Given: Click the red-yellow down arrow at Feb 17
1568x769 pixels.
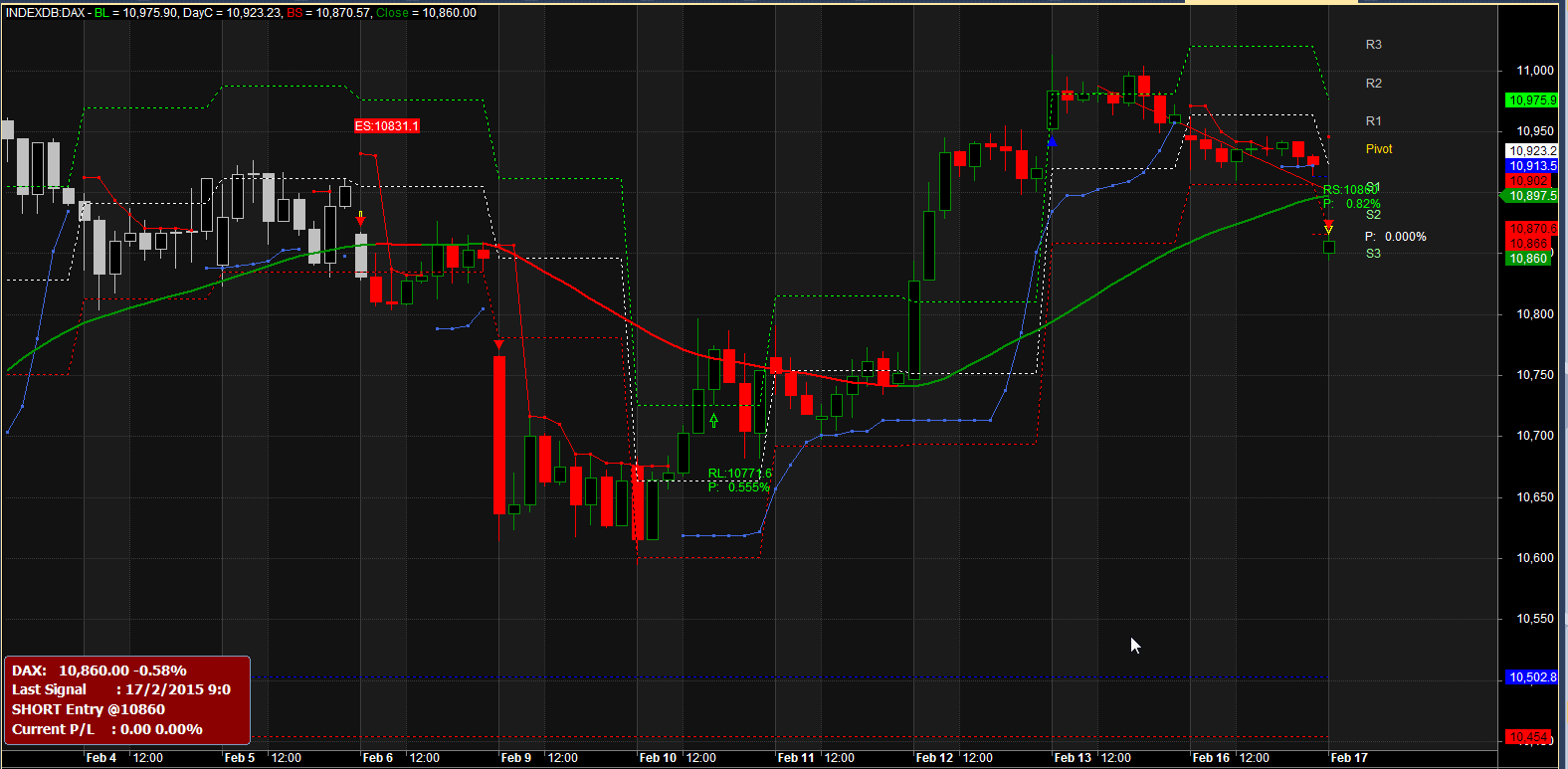Looking at the screenshot, I should (1329, 228).
